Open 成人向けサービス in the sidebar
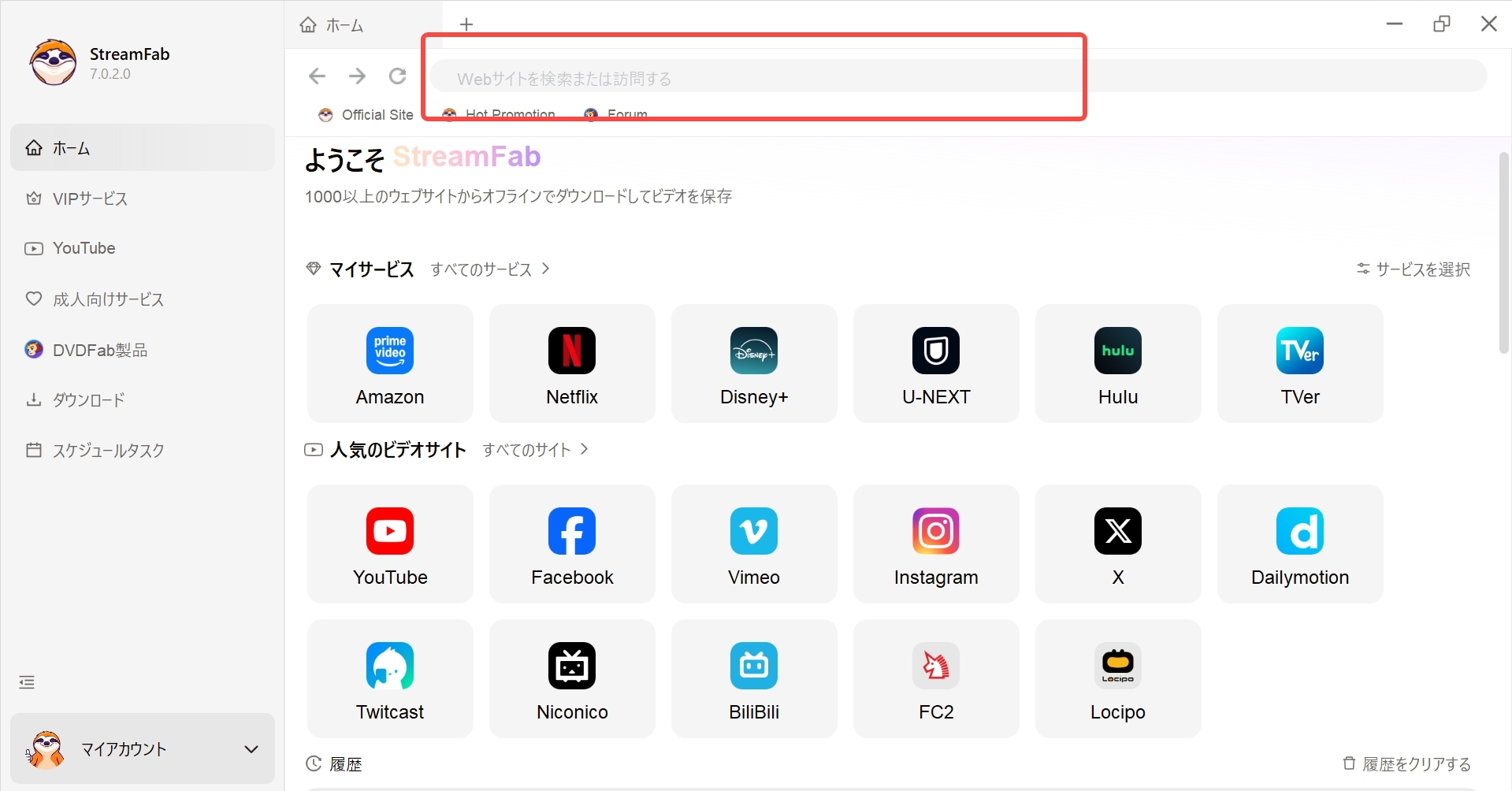The image size is (1512, 791). (x=143, y=299)
